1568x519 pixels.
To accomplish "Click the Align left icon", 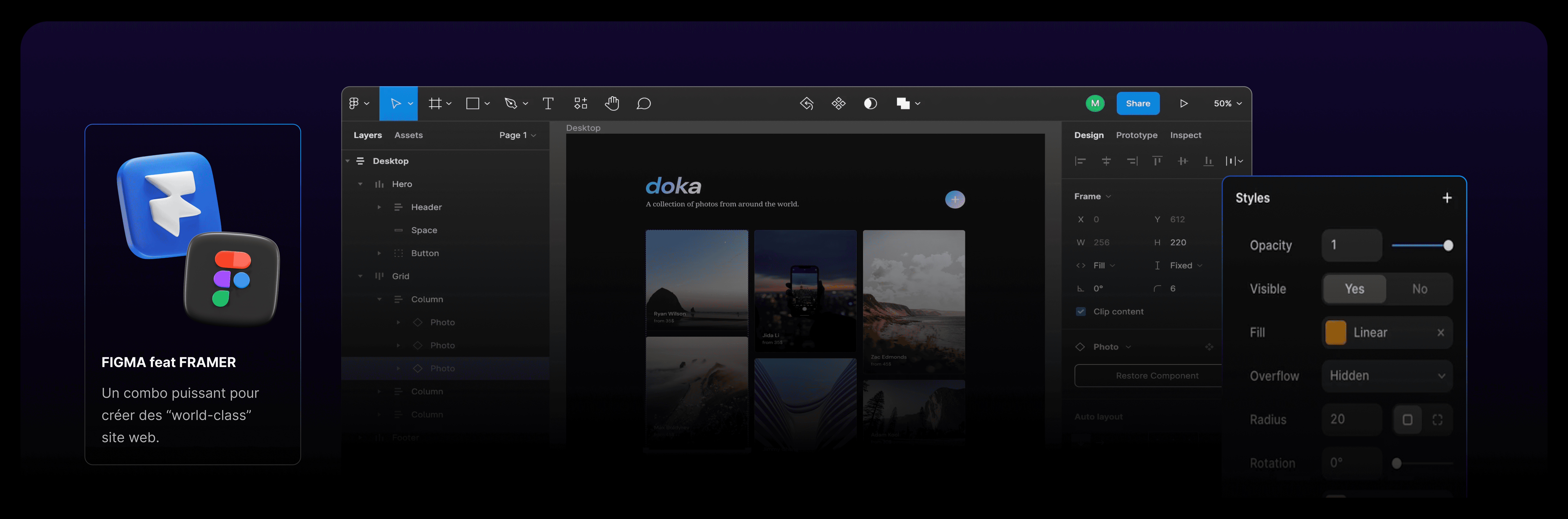I will tap(1080, 161).
